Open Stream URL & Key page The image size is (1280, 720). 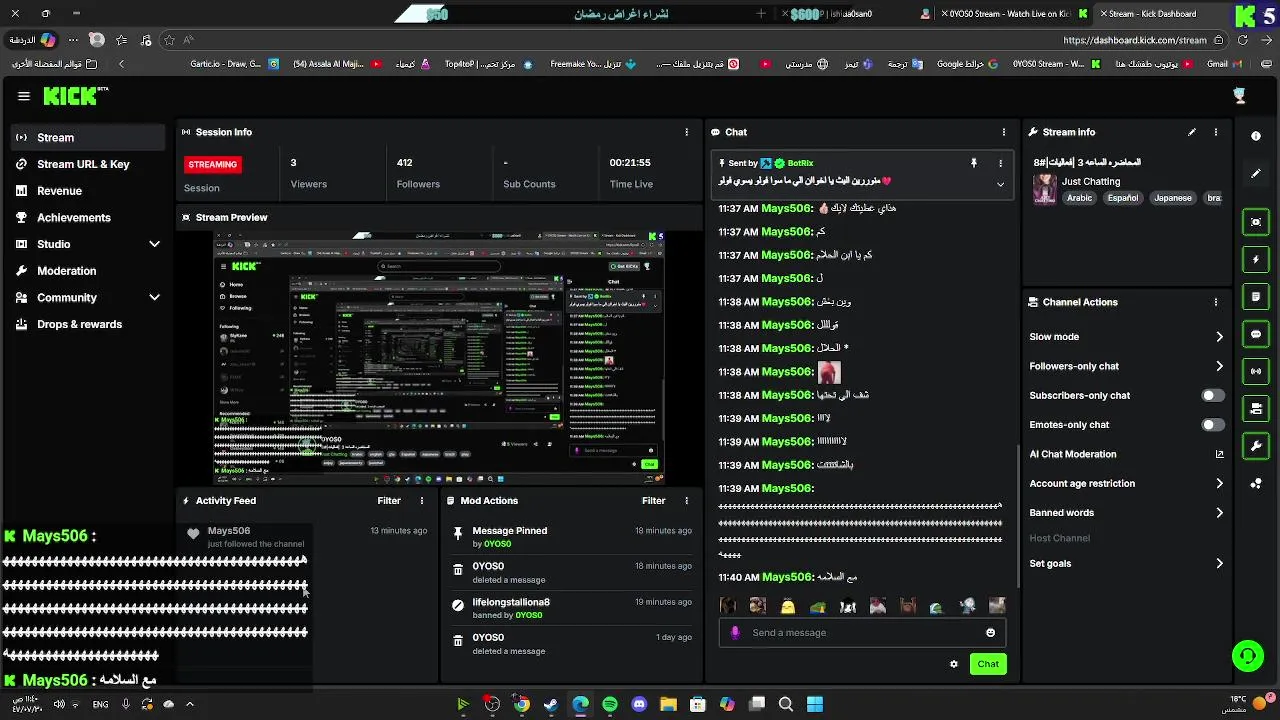click(88, 164)
